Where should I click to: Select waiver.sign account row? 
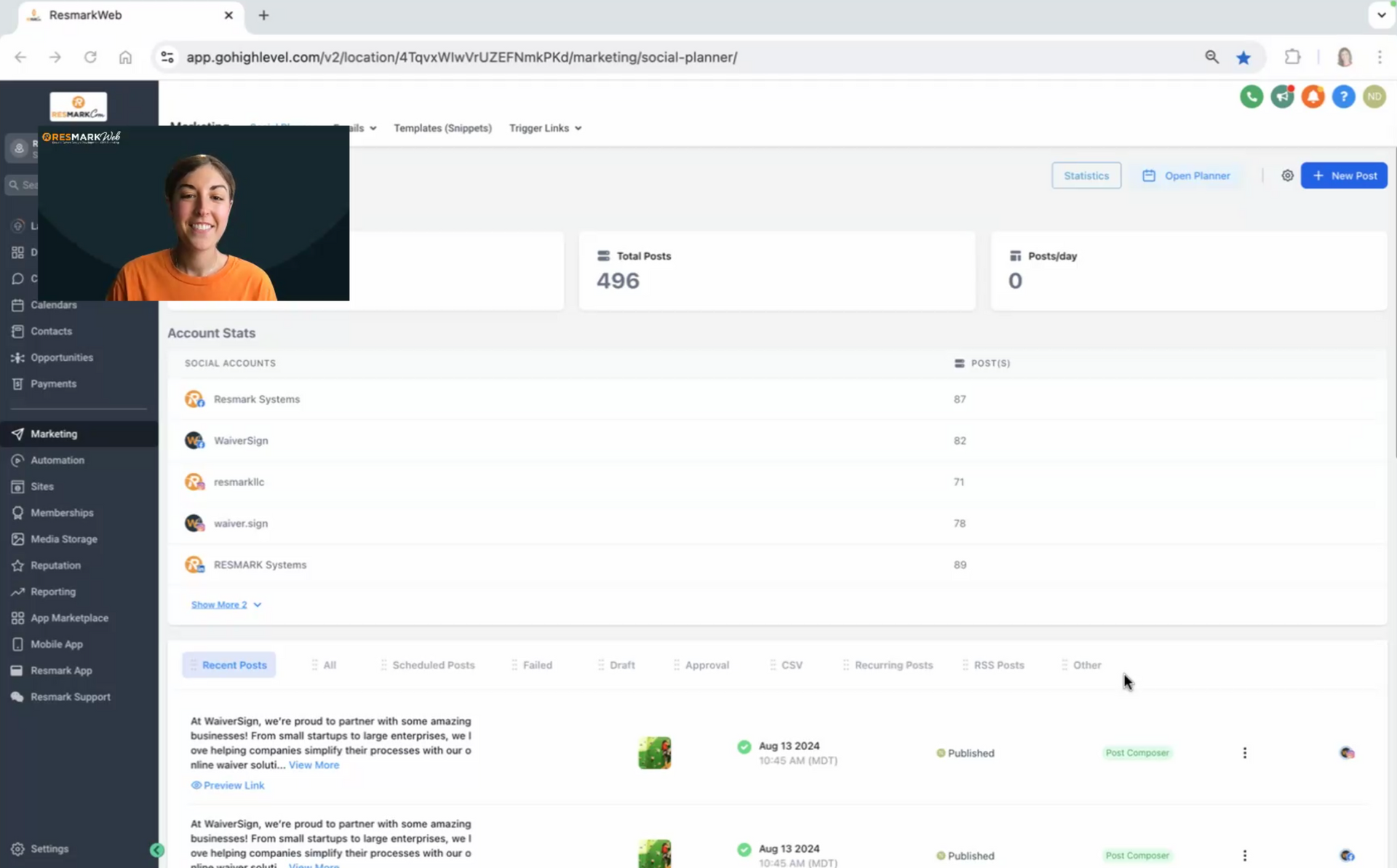tap(777, 523)
